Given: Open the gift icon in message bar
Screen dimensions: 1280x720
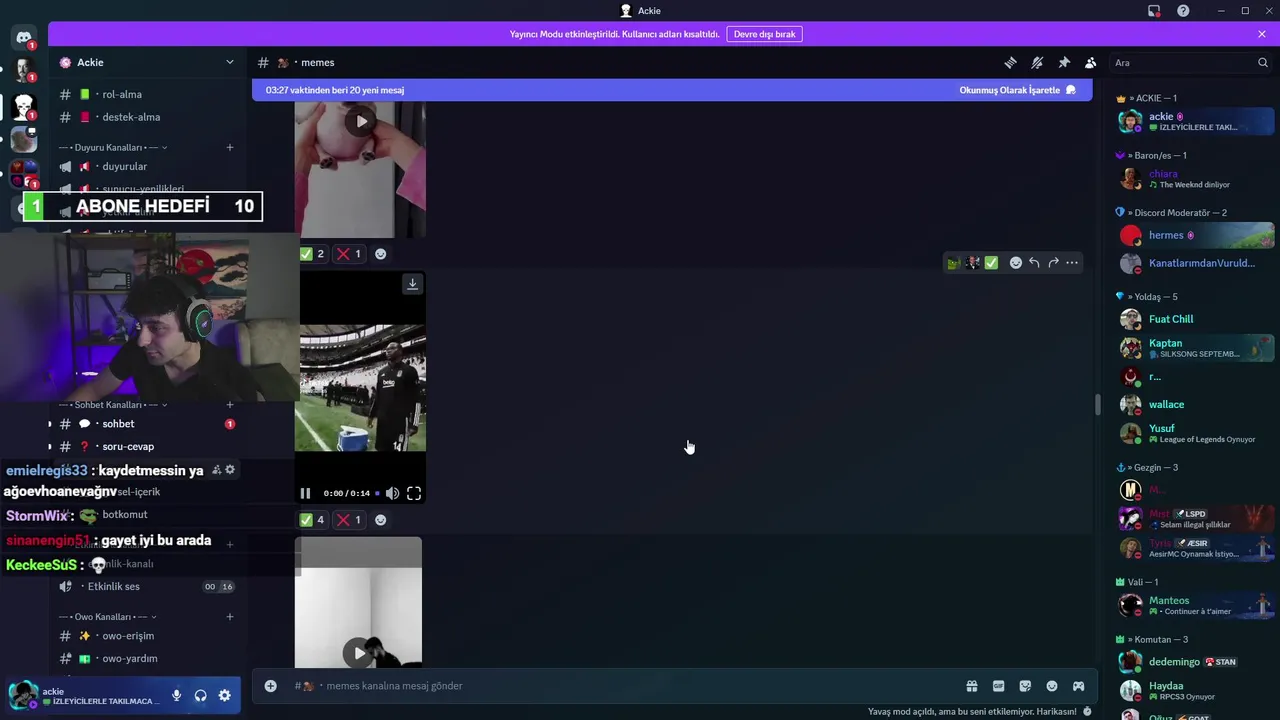Looking at the screenshot, I should 971,686.
